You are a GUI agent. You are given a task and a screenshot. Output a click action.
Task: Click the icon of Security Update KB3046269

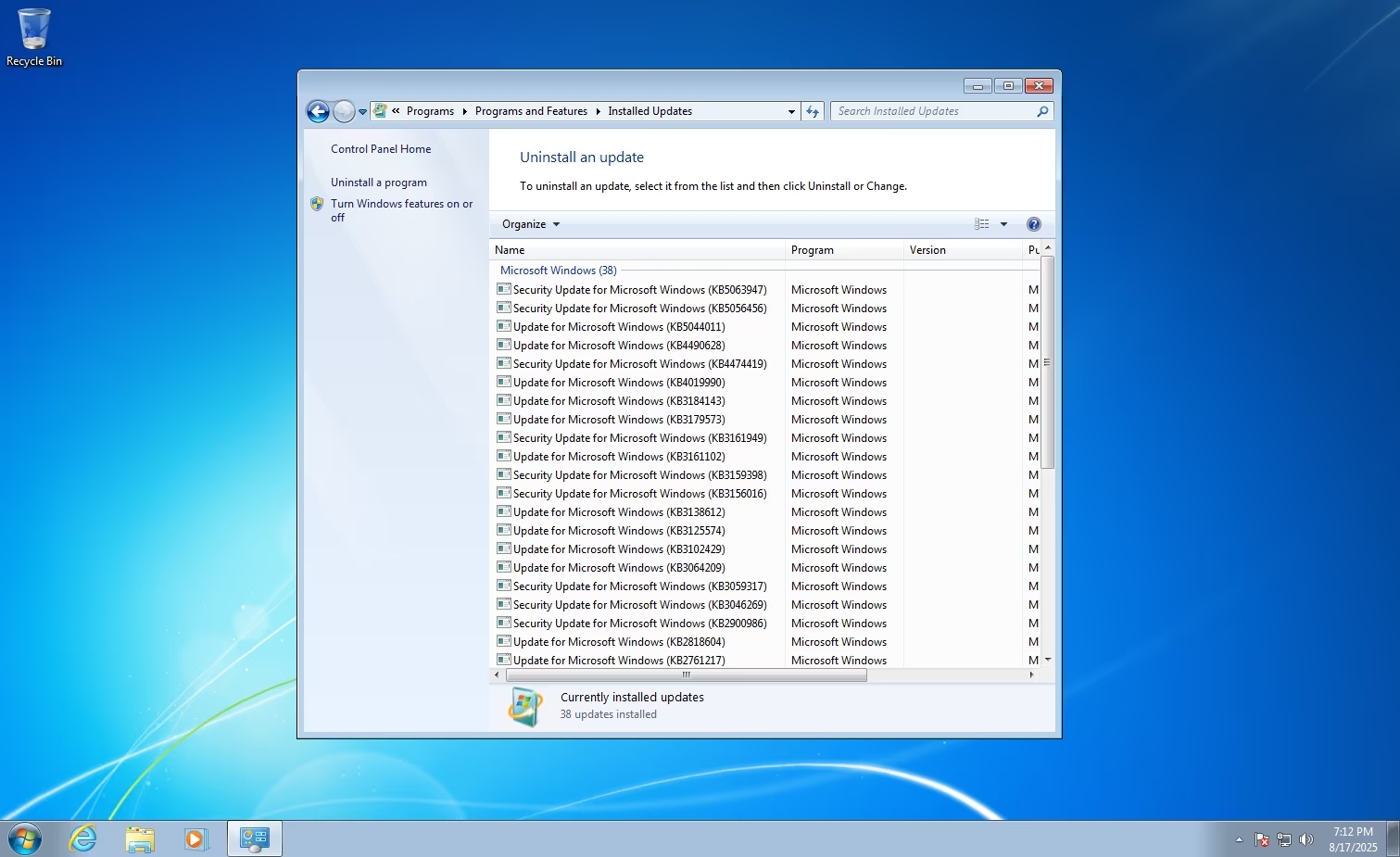(x=504, y=604)
